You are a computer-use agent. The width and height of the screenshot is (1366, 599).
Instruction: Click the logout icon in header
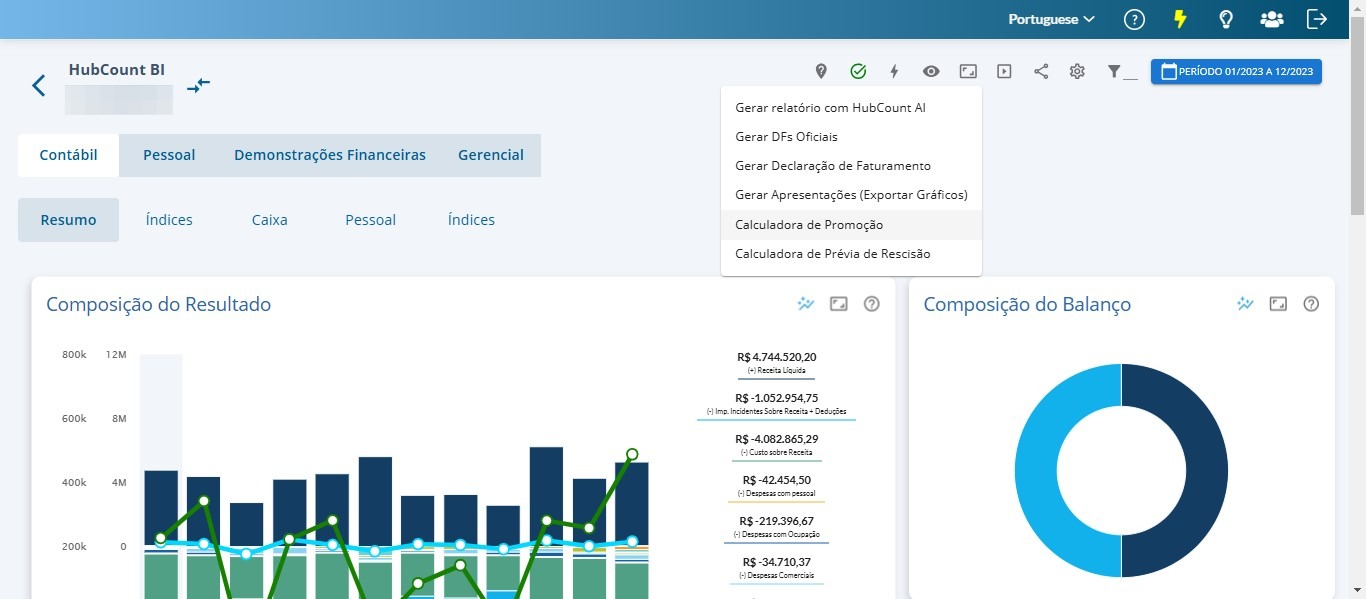1317,19
